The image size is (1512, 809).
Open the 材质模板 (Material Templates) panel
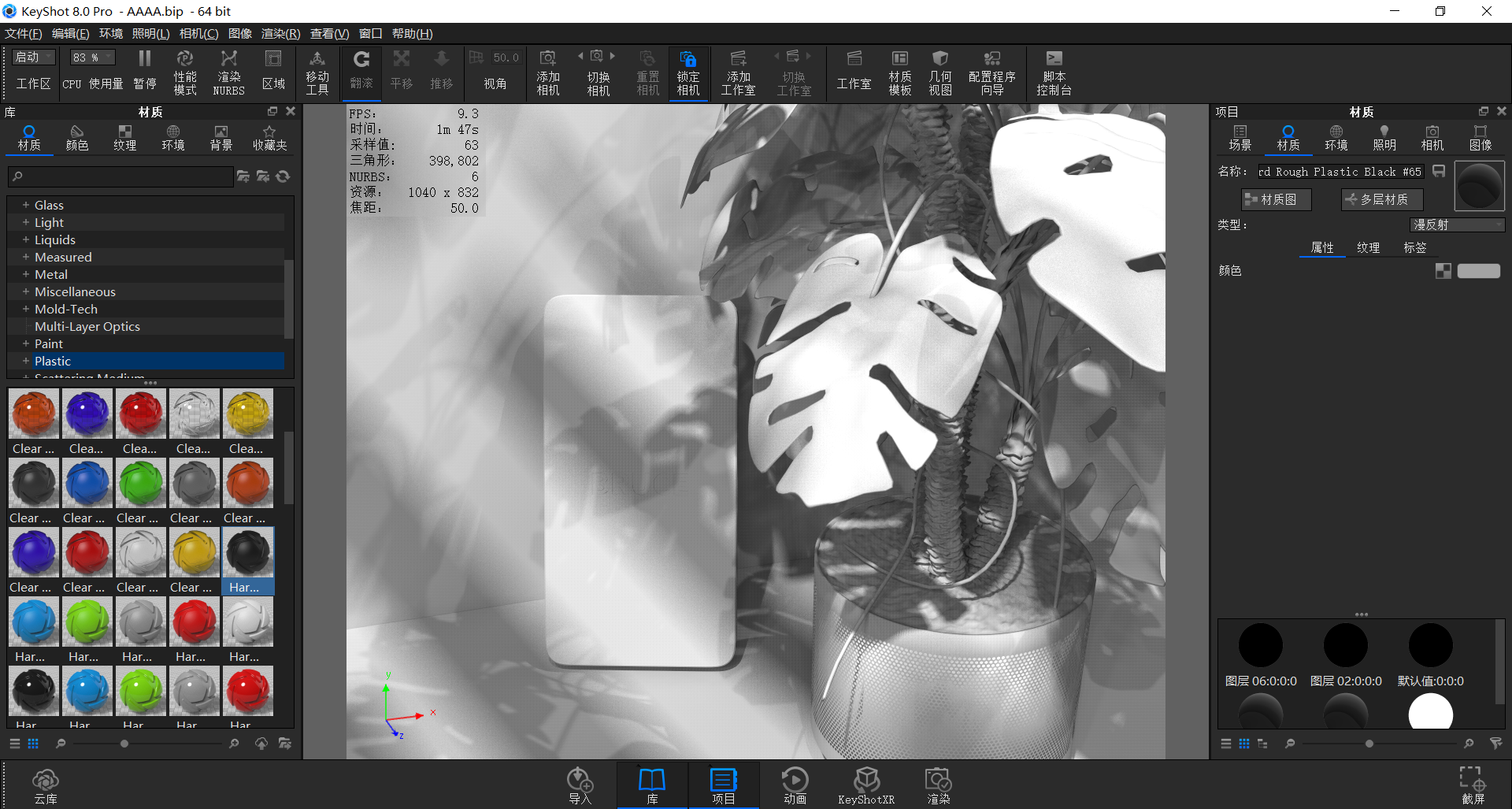click(899, 71)
